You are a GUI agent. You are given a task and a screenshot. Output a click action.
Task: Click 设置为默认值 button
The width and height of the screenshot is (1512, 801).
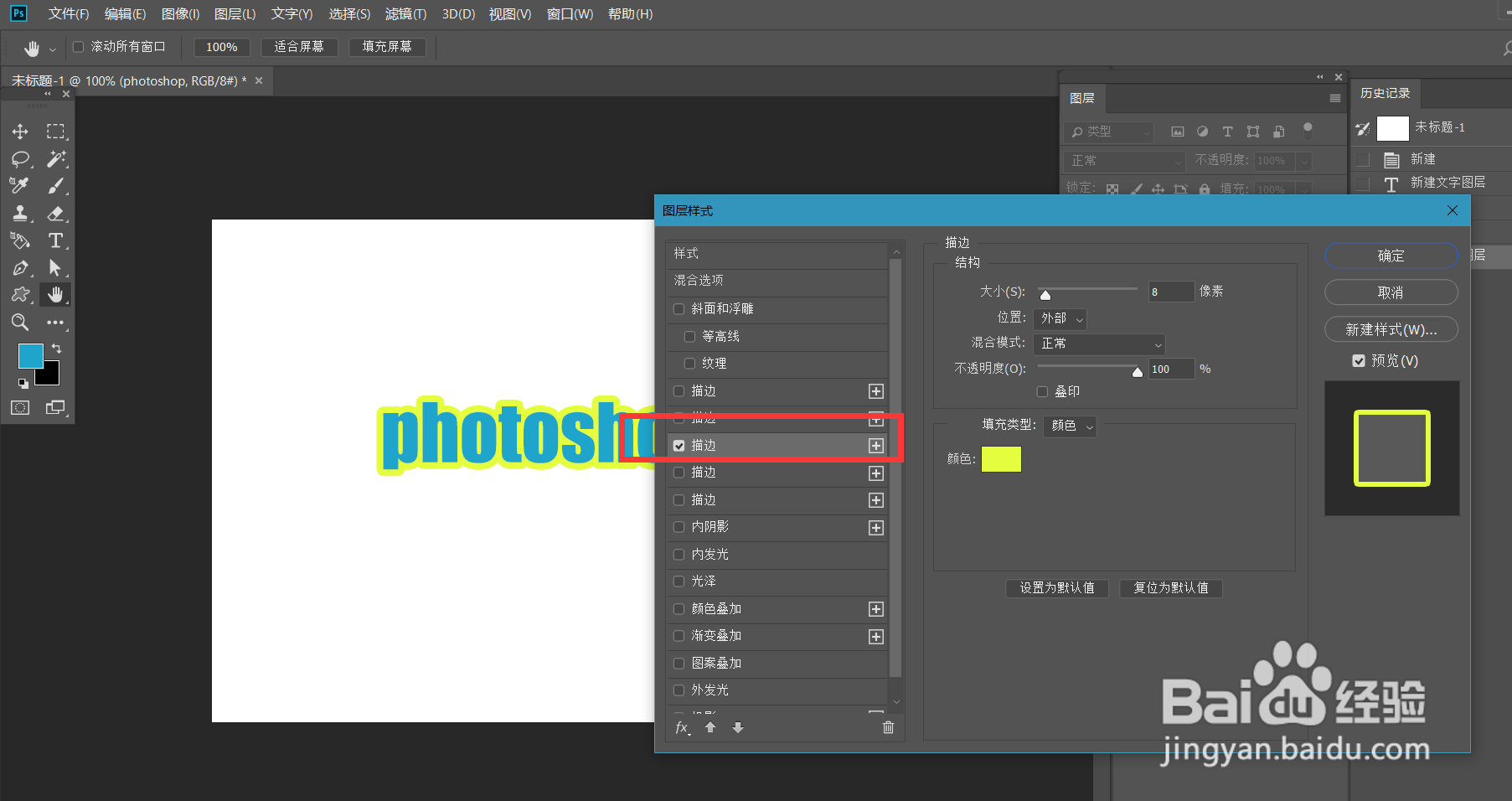1057,588
